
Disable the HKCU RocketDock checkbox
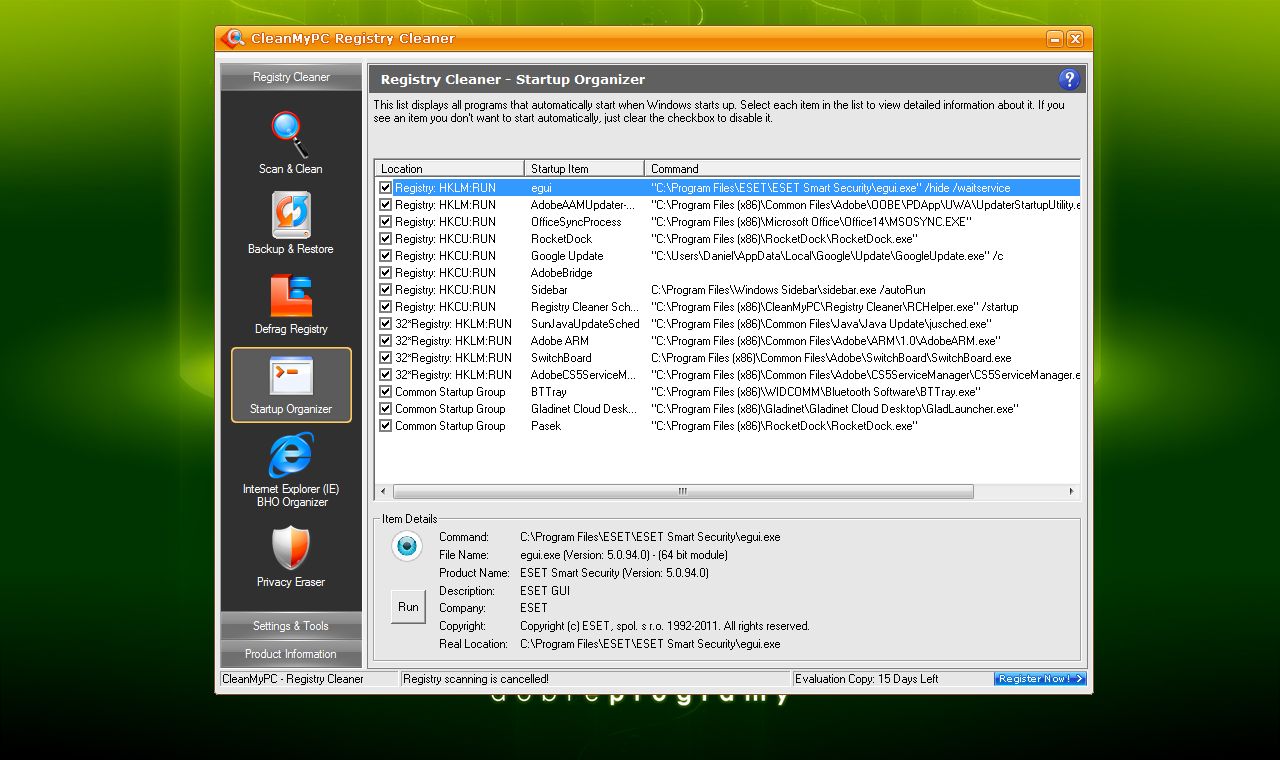pos(385,238)
